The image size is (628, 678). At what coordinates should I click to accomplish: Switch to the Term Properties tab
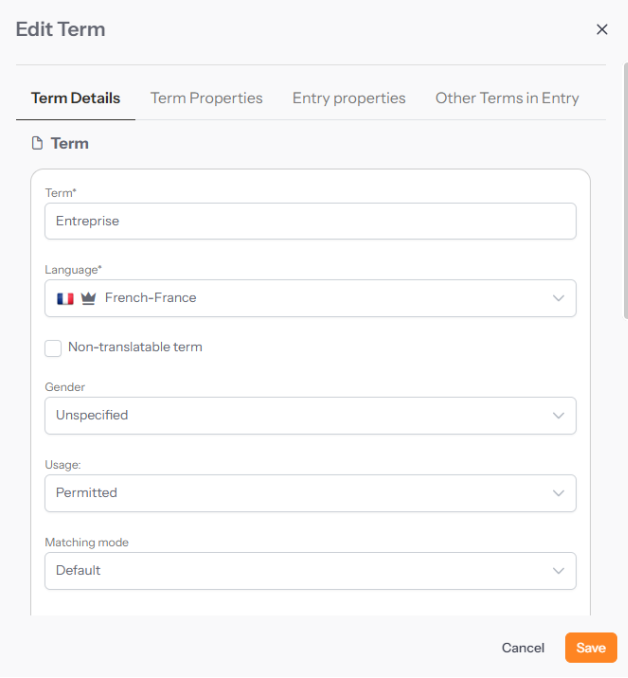(206, 98)
